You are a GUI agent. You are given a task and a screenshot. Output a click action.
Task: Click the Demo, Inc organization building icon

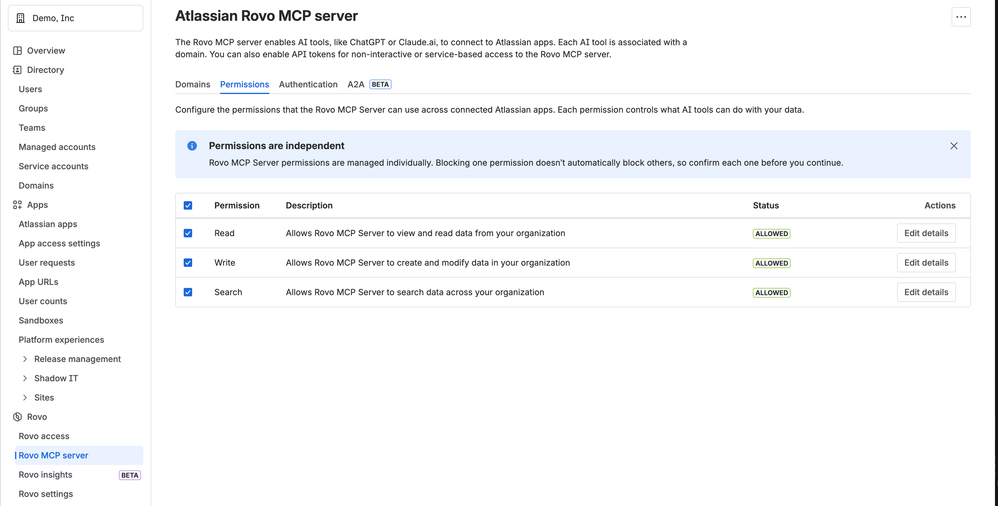click(x=20, y=18)
